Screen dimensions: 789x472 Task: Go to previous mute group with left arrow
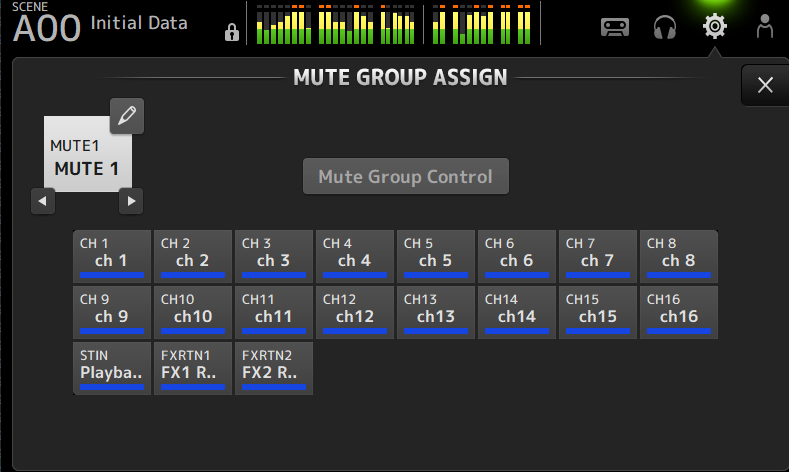click(x=43, y=201)
